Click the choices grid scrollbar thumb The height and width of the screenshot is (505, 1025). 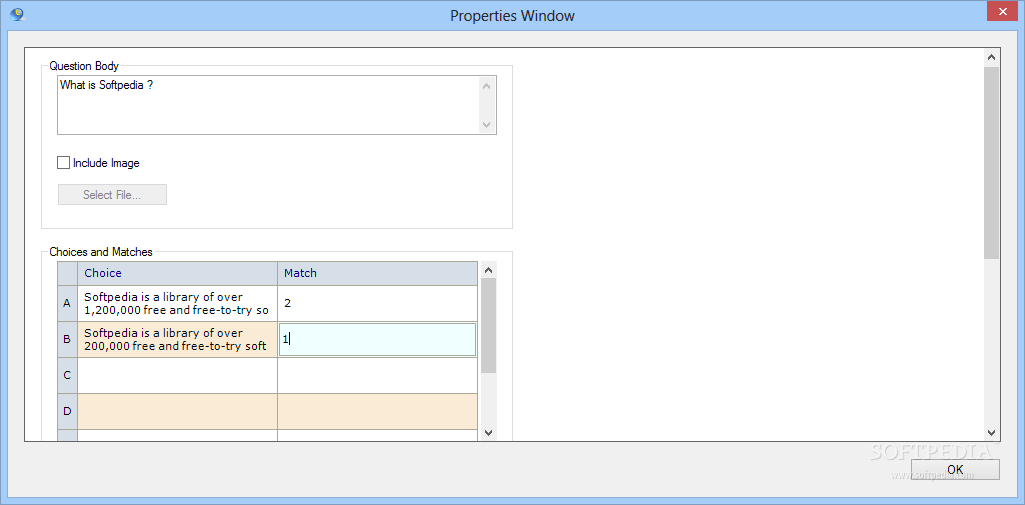[x=488, y=325]
